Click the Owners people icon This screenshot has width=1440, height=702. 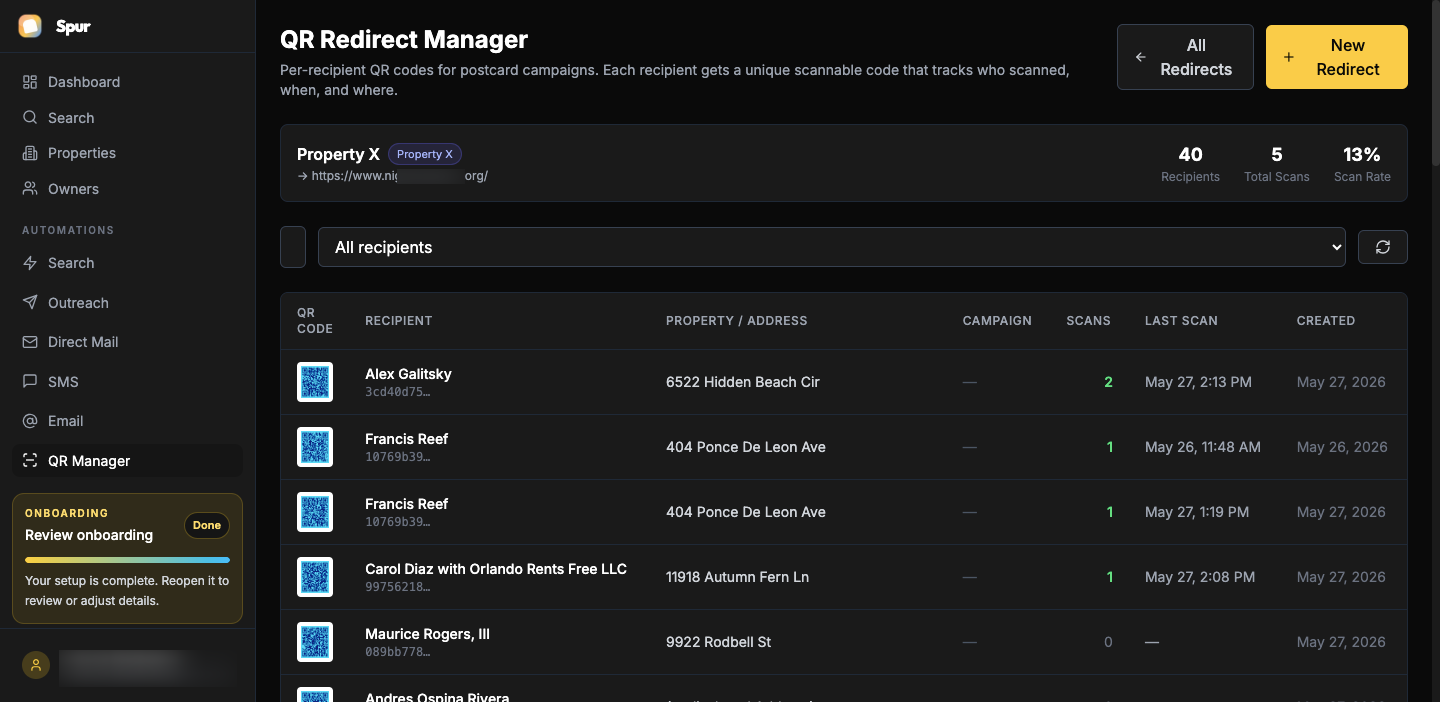click(30, 188)
